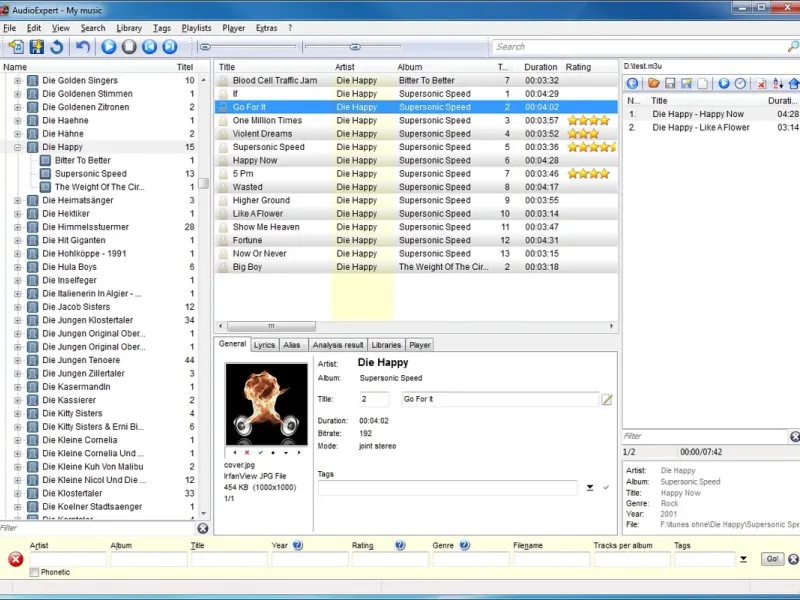Enable the Phonetic checkbox

[x=35, y=572]
